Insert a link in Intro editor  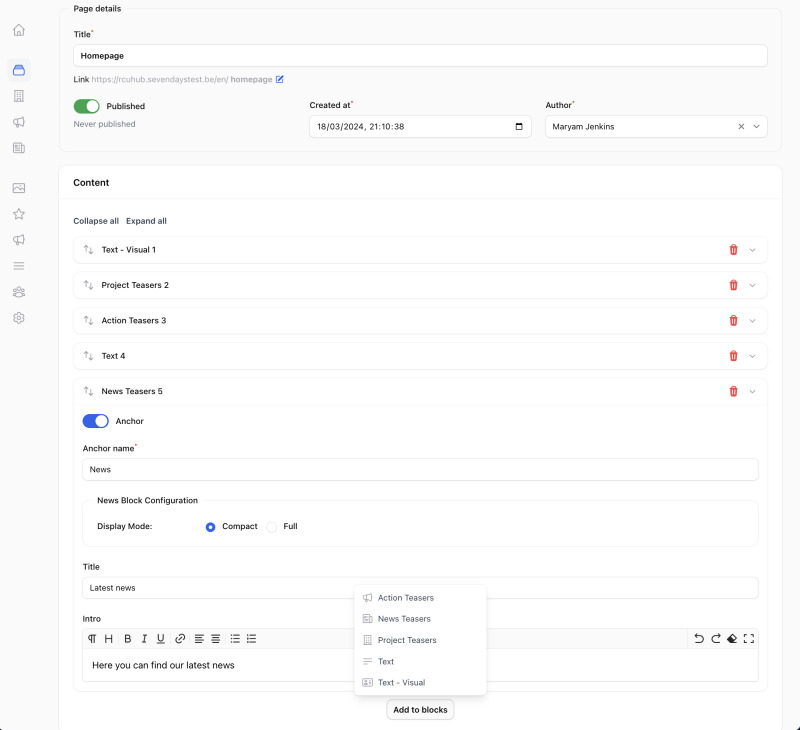[x=180, y=638]
